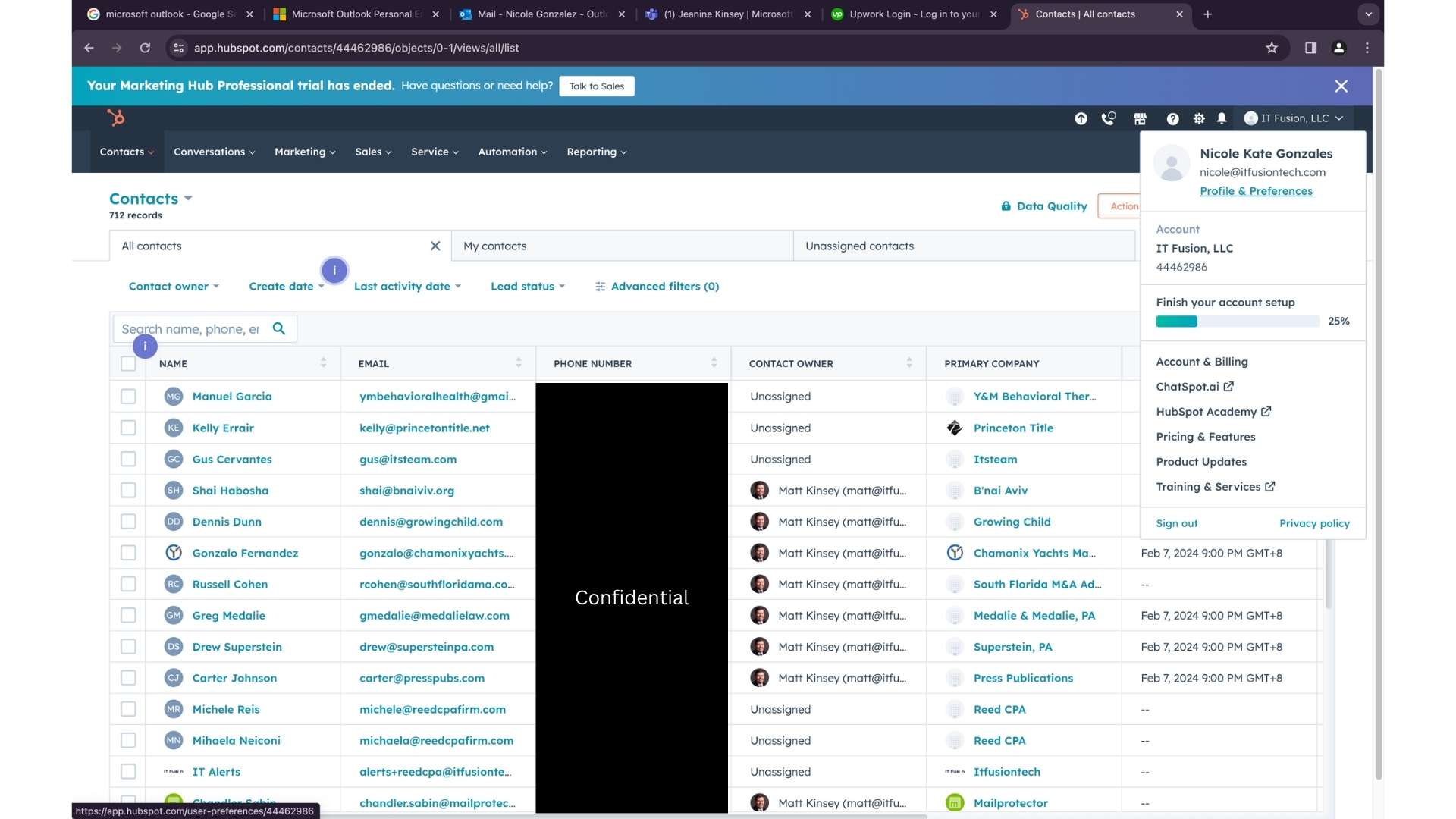The width and height of the screenshot is (1456, 819).
Task: Open Profile & Preferences link
Action: 1256,191
